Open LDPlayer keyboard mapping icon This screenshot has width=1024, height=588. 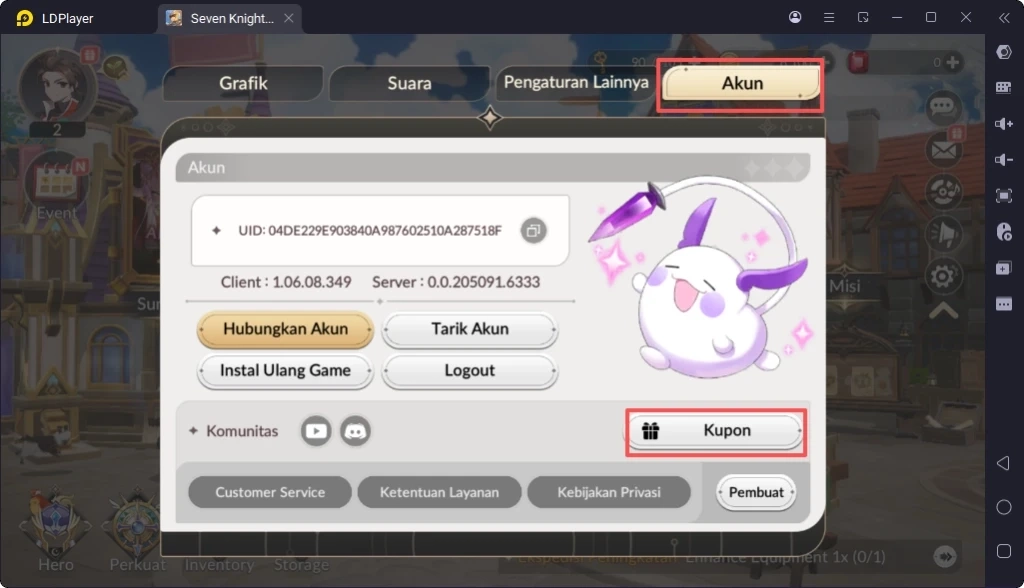coord(1004,88)
